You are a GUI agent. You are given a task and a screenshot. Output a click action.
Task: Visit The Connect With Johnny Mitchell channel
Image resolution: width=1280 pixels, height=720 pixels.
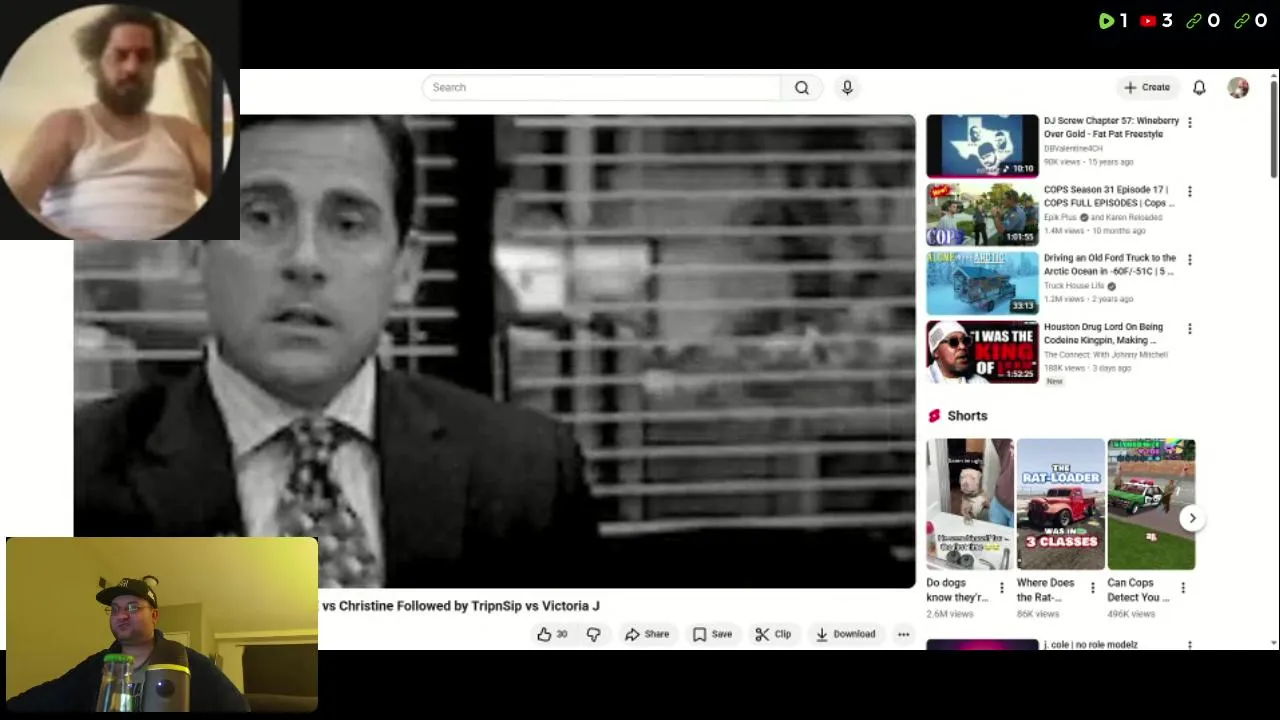tap(1106, 354)
